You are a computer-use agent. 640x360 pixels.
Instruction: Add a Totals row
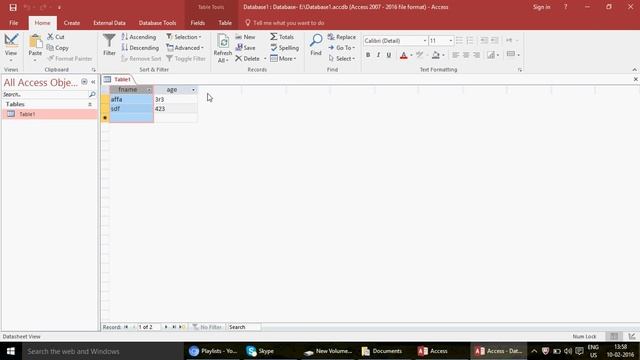[x=282, y=37]
